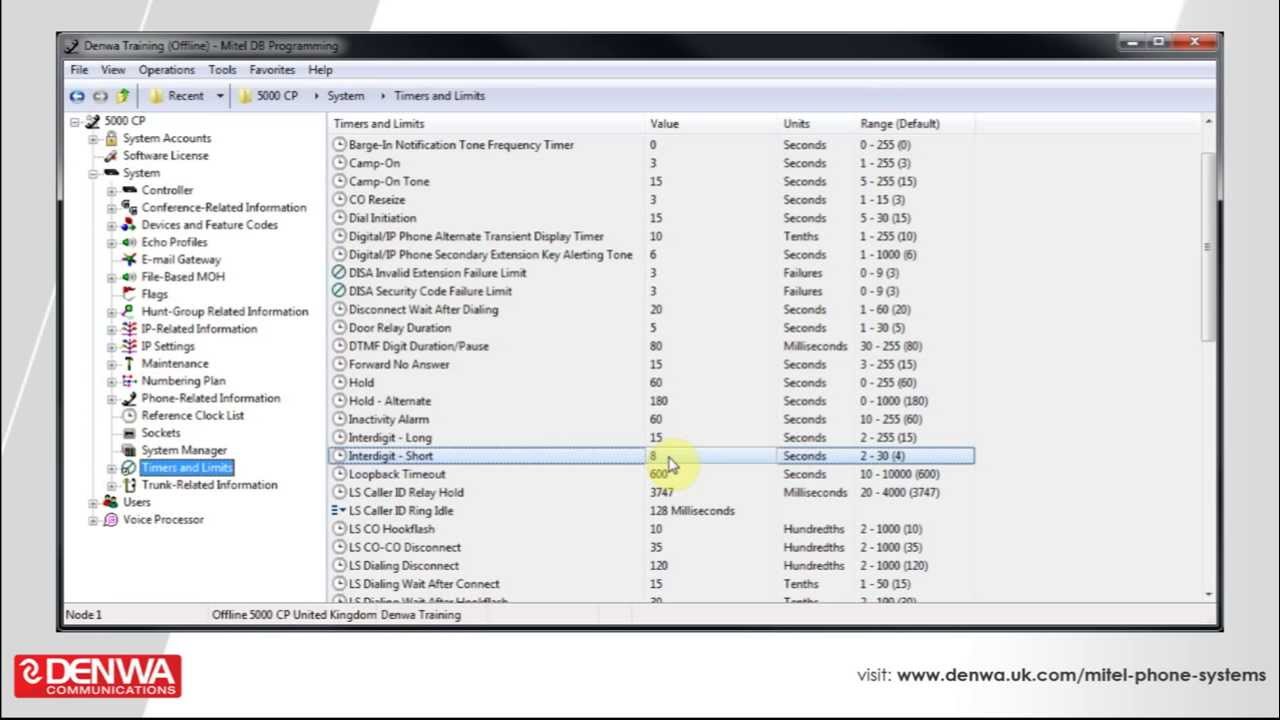This screenshot has height=720, width=1280.
Task: Click the Voice Processor icon
Action: [x=111, y=520]
